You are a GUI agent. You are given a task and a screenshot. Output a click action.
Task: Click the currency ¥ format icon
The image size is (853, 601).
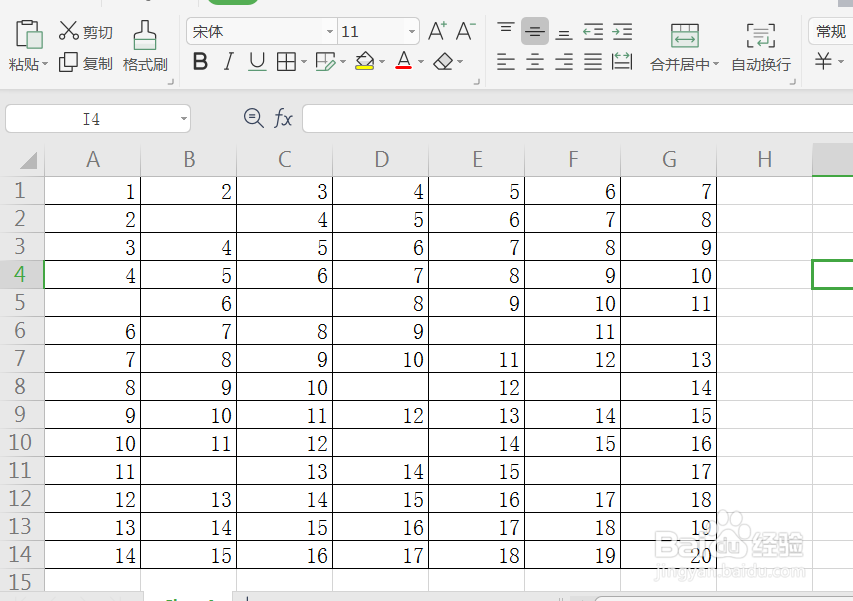click(x=823, y=61)
